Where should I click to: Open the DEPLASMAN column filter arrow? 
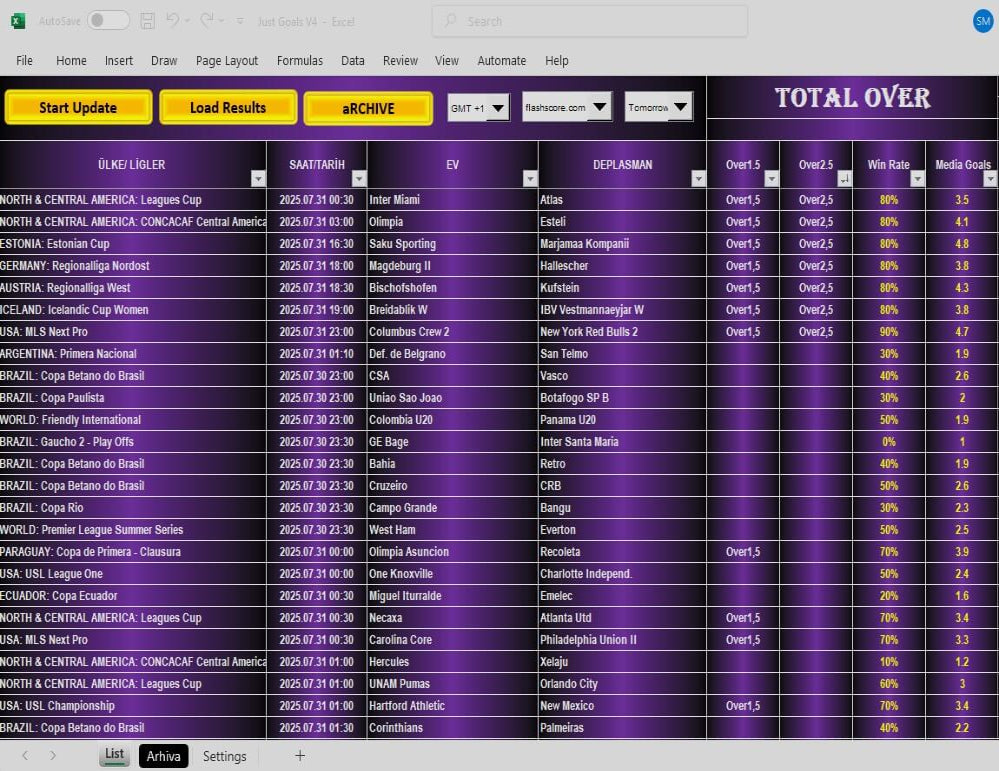point(699,178)
